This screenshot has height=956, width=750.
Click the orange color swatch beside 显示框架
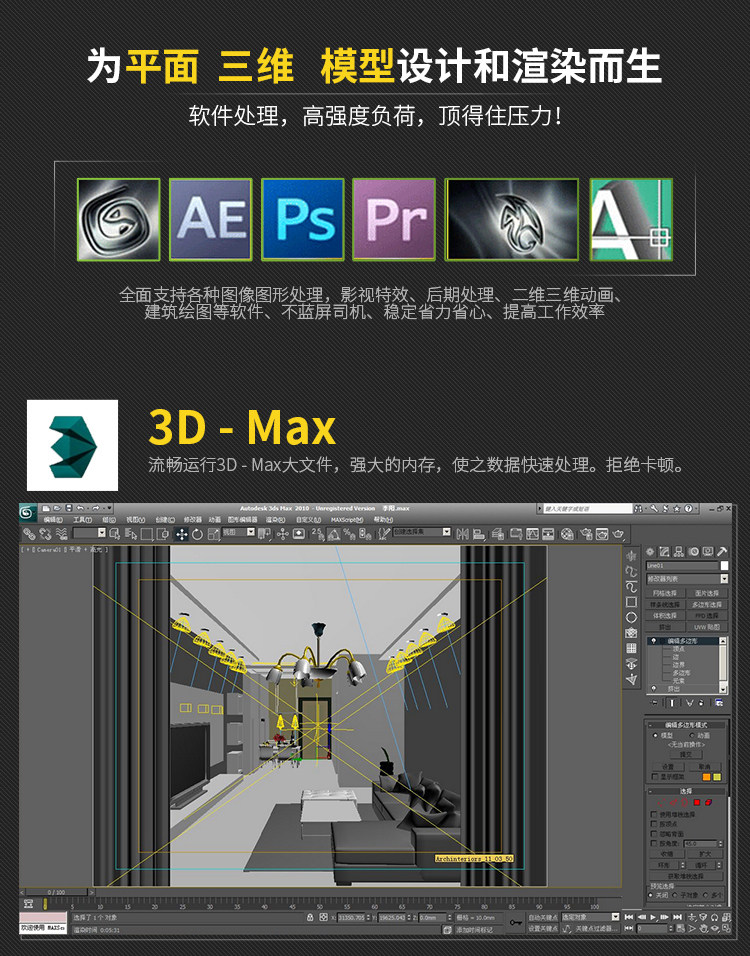(707, 777)
